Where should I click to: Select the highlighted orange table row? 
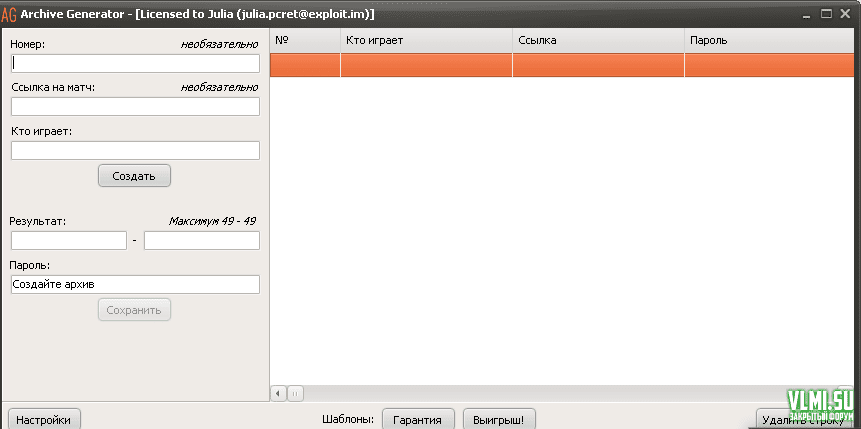565,65
